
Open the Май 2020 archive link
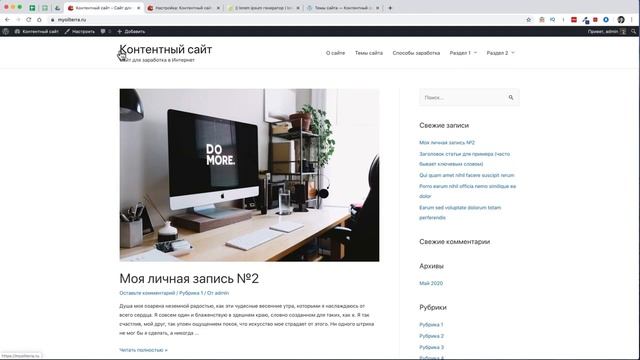pyautogui.click(x=431, y=283)
